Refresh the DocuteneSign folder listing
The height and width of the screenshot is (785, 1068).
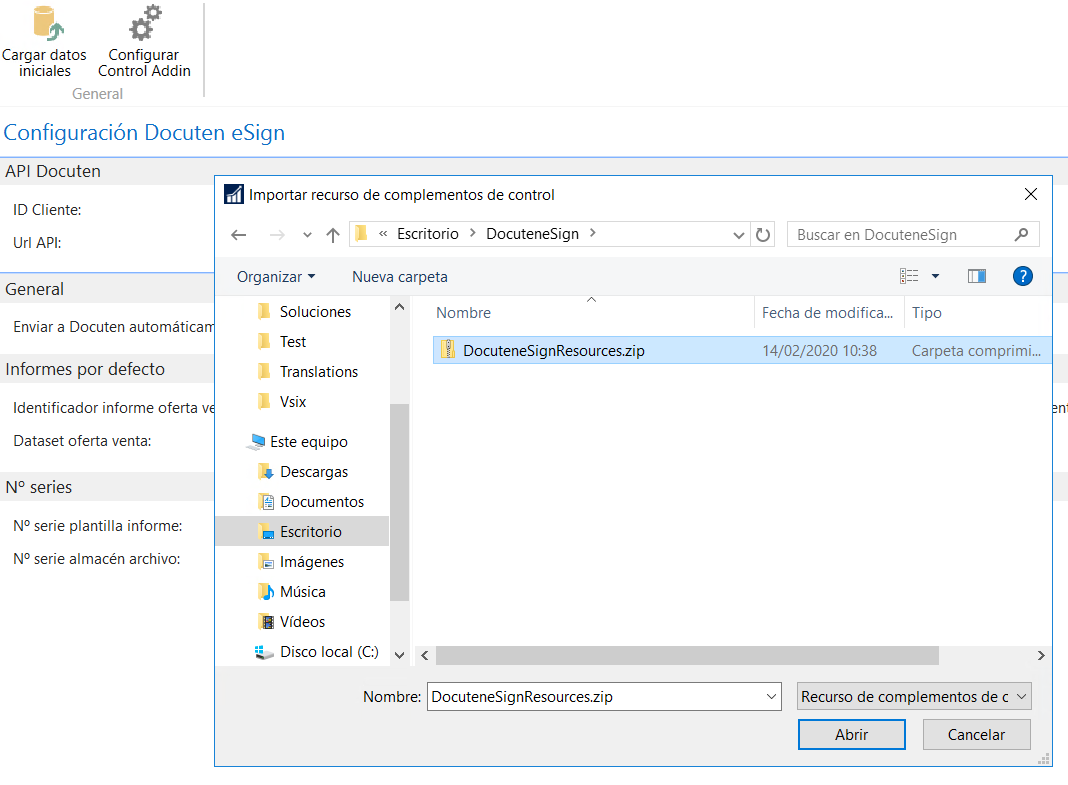(763, 235)
